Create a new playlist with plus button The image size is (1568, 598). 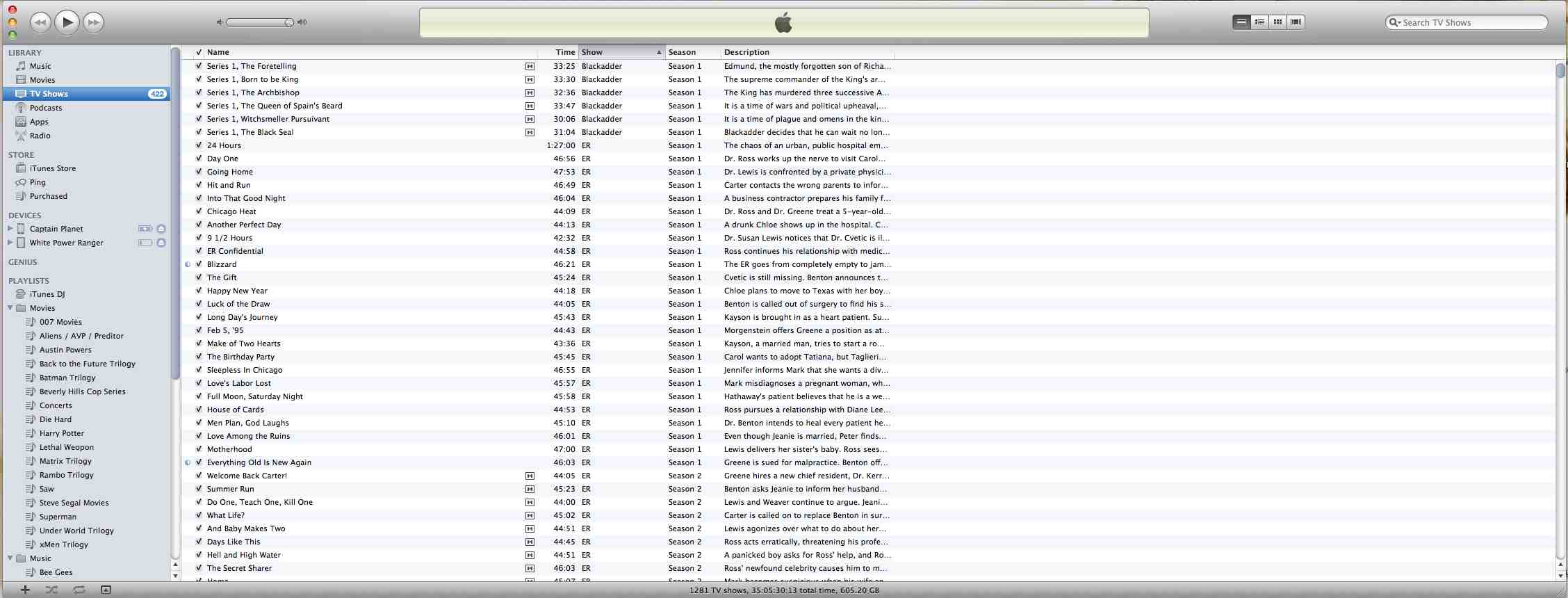[25, 590]
